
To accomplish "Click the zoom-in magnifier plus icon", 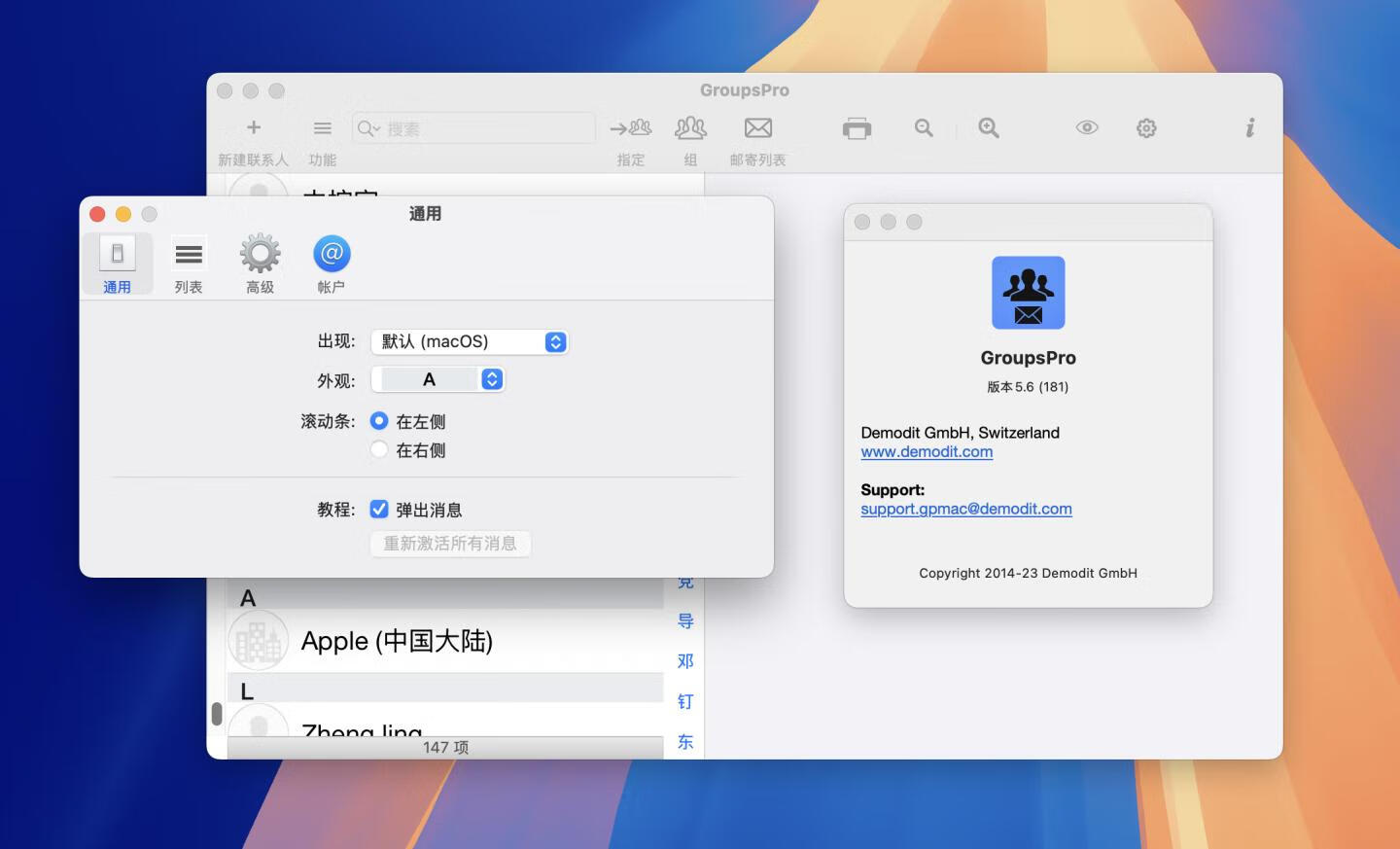I will point(989,127).
